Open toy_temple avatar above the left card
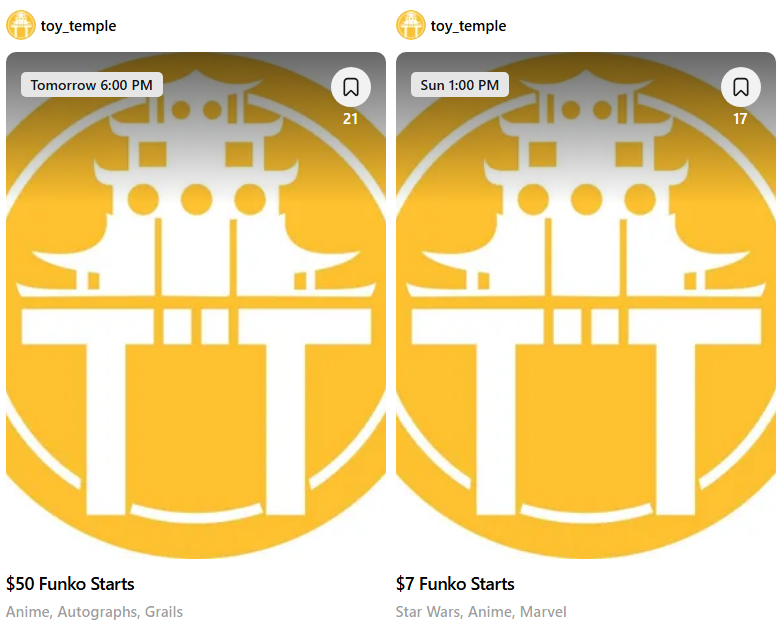 click(20, 25)
